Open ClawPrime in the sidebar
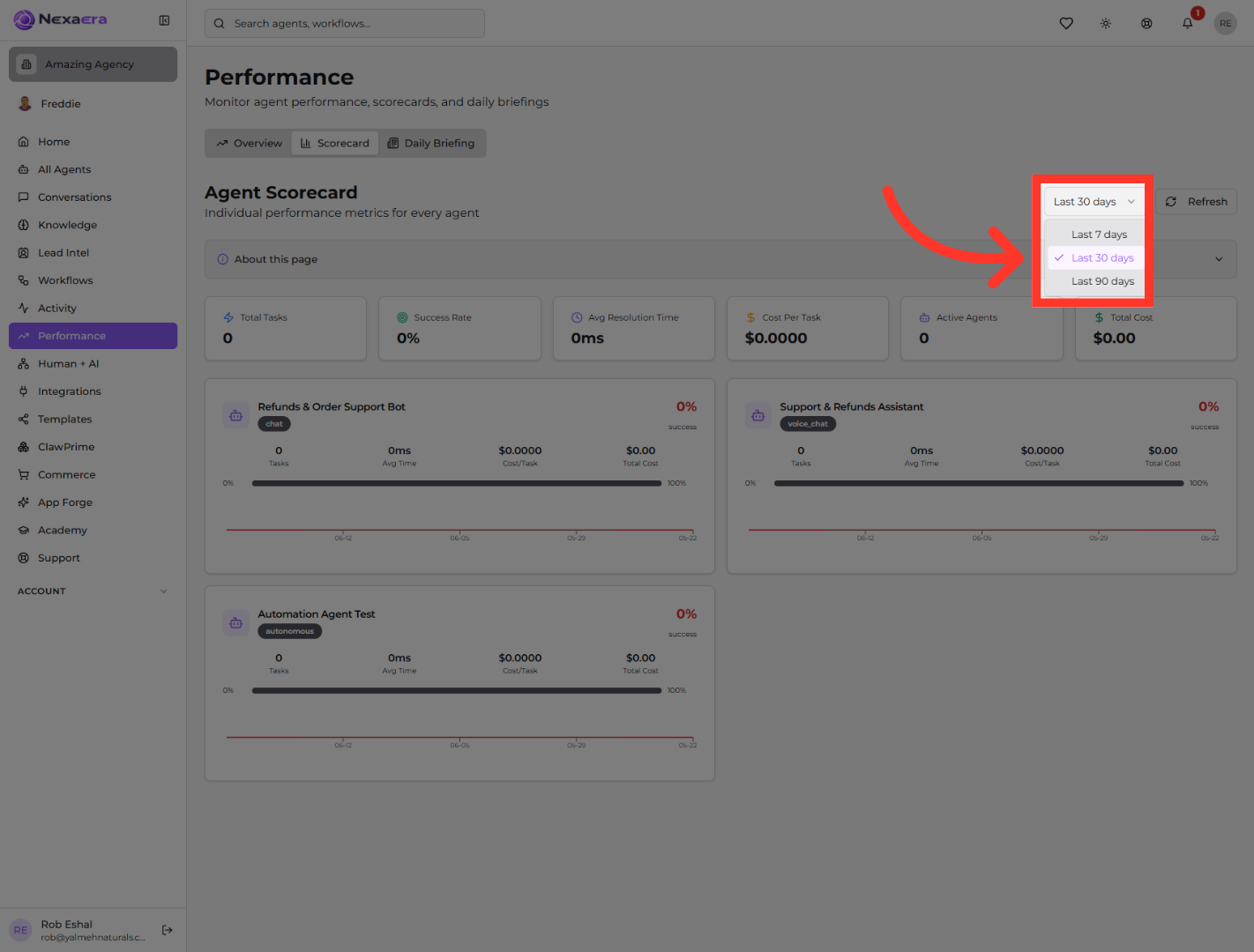The image size is (1254, 952). pyautogui.click(x=93, y=447)
